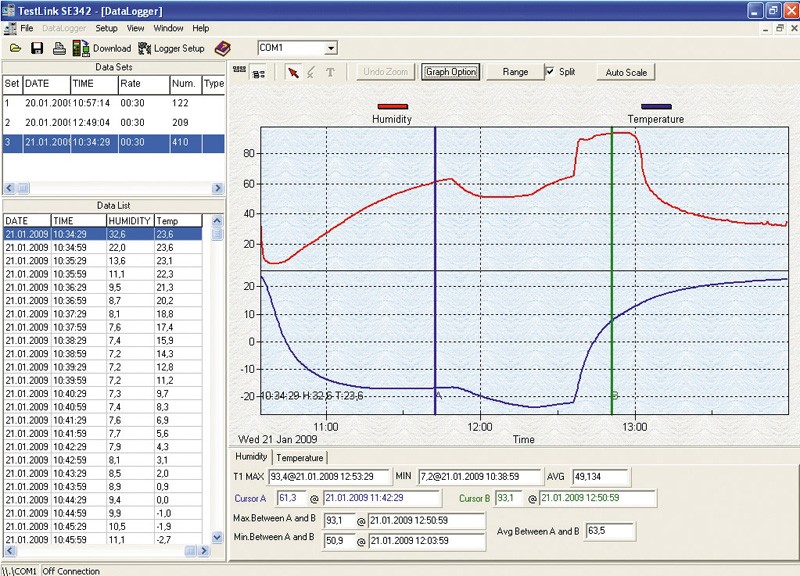Click Avg Between A and B field 63,5
The image size is (800, 576).
pyautogui.click(x=610, y=531)
